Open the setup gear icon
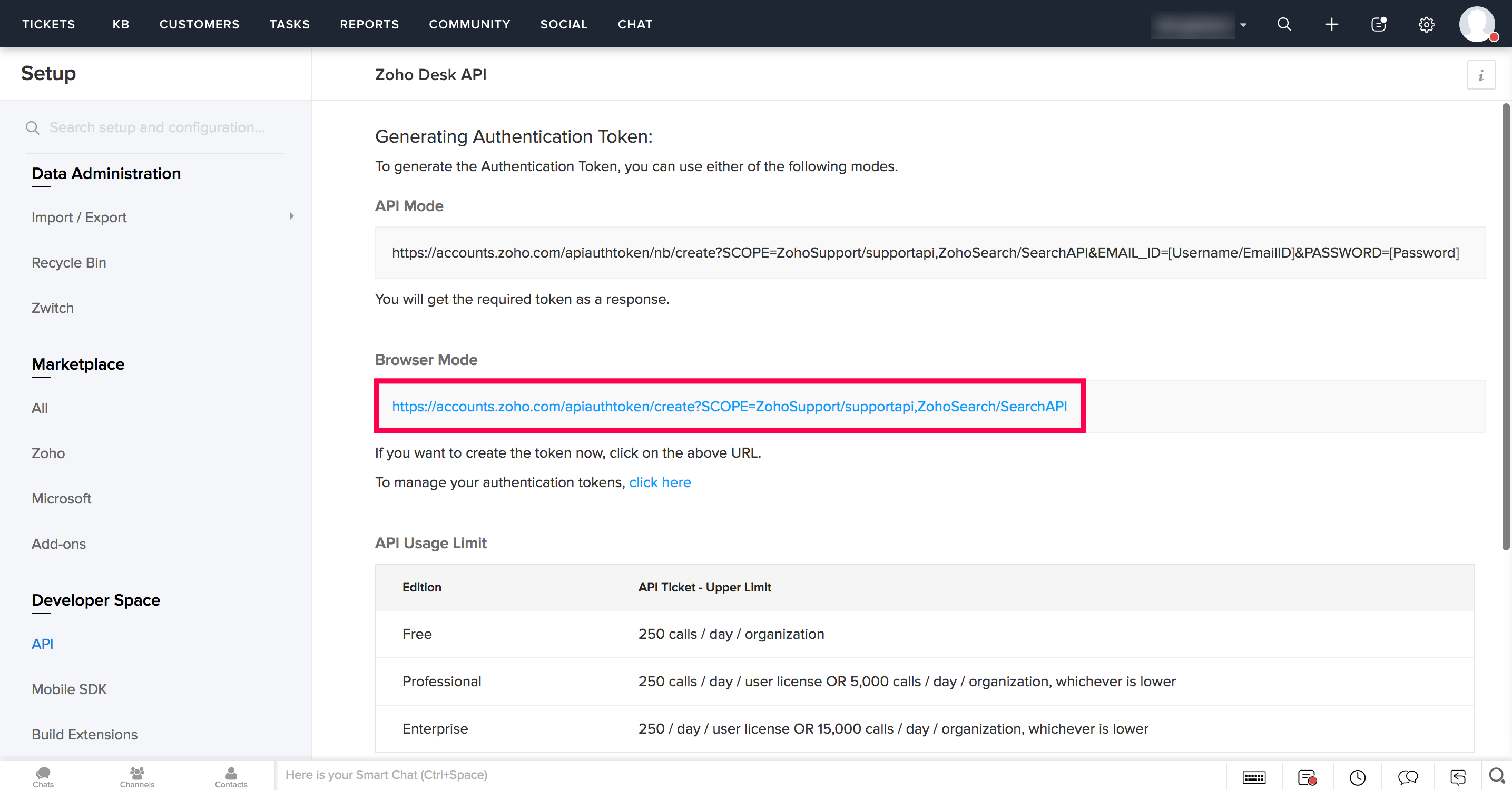The width and height of the screenshot is (1512, 790). [x=1426, y=24]
